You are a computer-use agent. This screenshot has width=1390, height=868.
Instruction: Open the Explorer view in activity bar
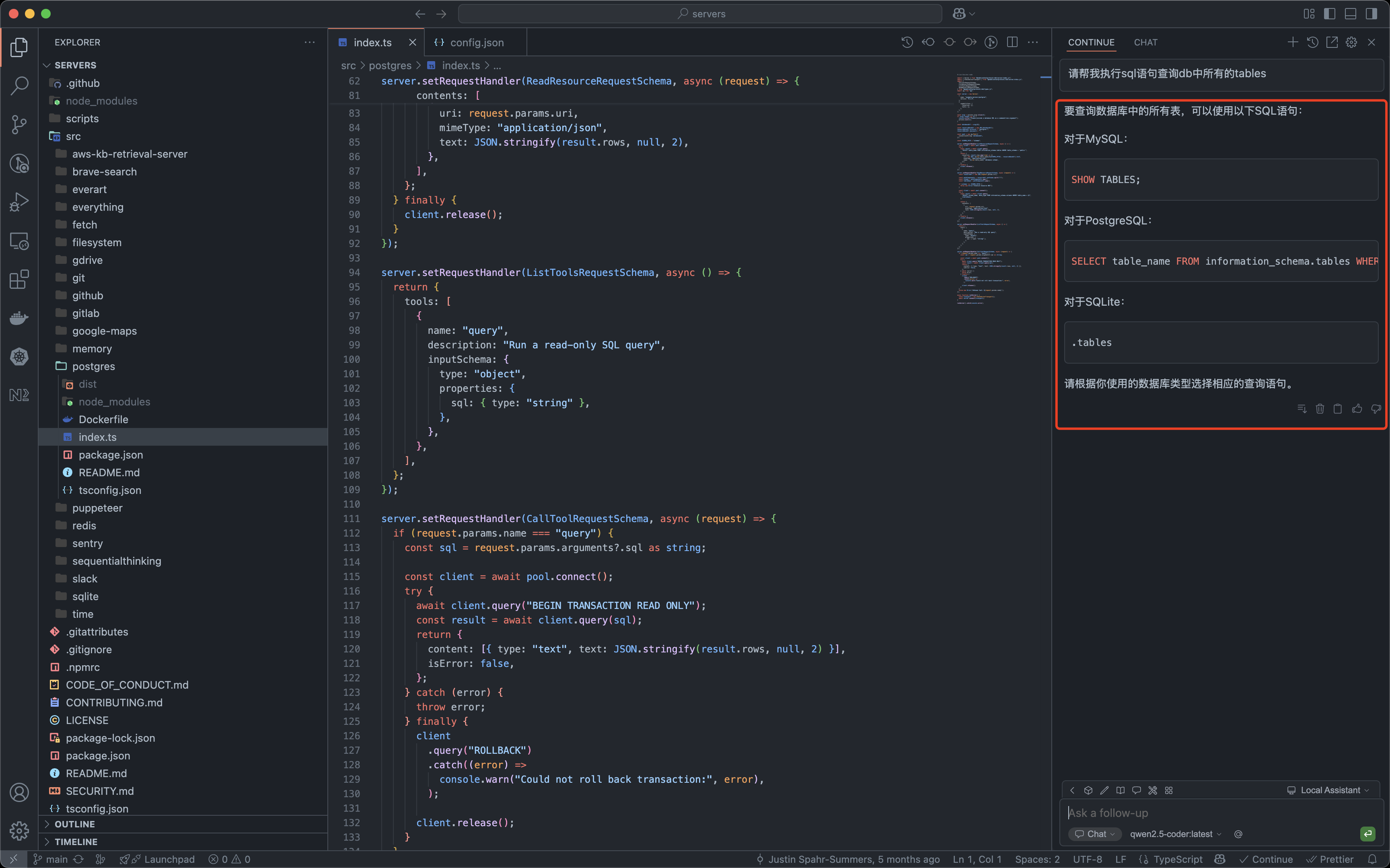pos(19,47)
